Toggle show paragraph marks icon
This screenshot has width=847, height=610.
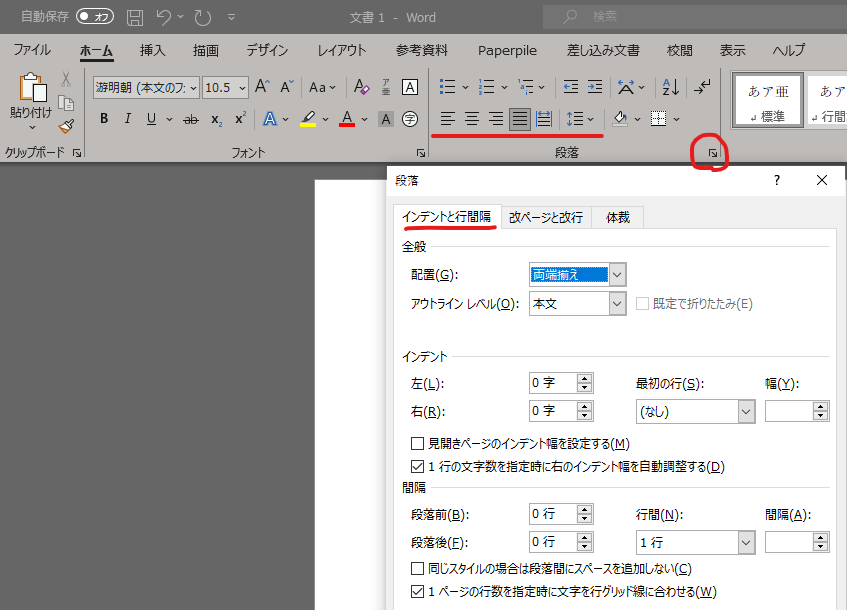pyautogui.click(x=702, y=86)
